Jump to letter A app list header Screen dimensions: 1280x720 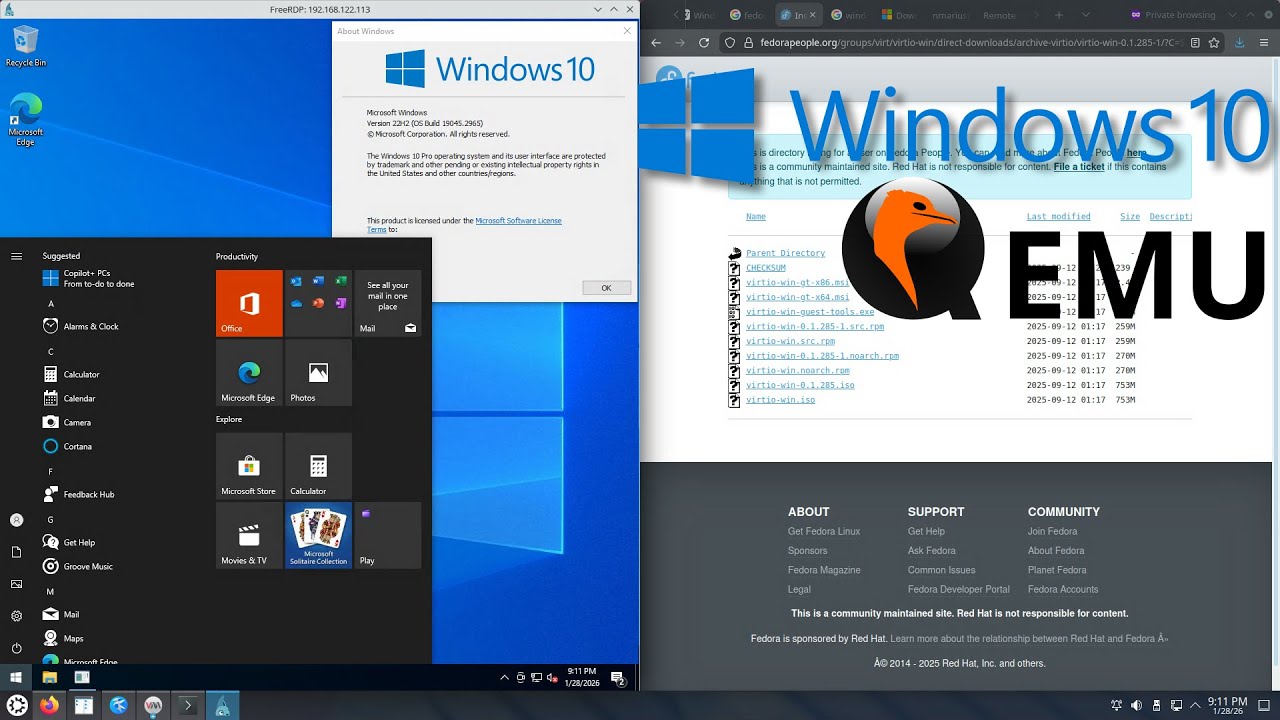click(51, 303)
